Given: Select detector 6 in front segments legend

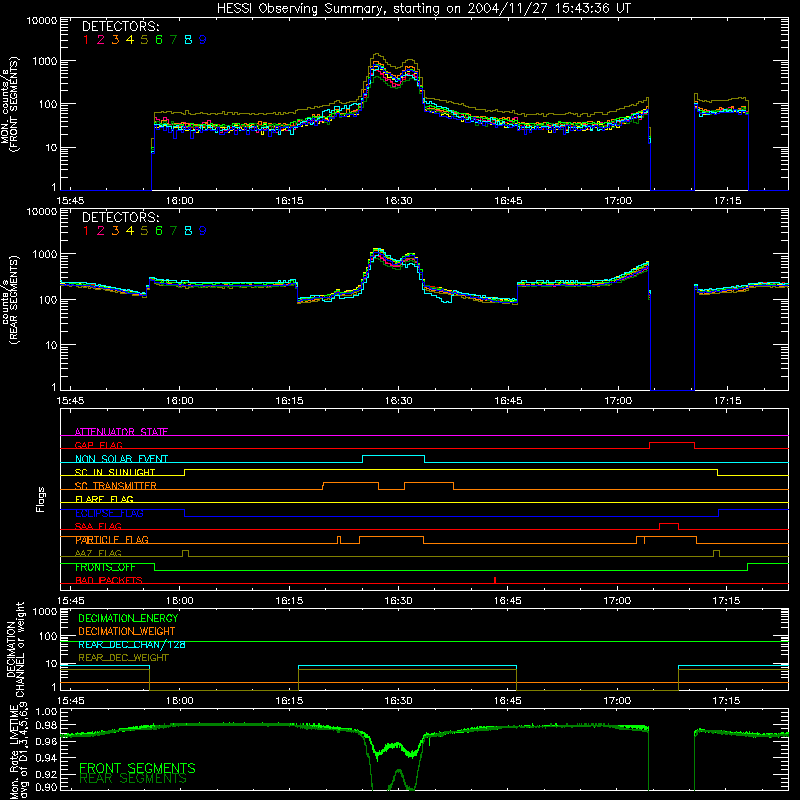Looking at the screenshot, I should (159, 40).
